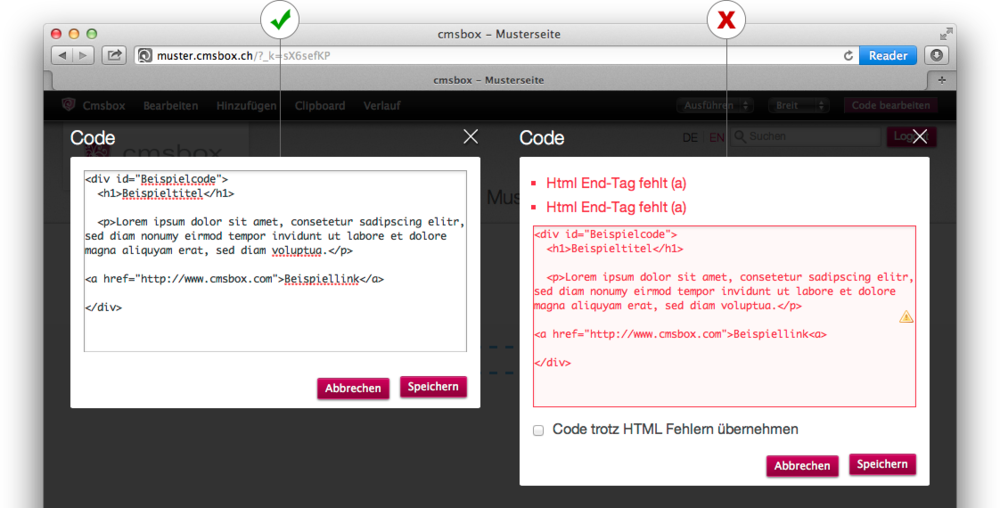
Task: Click 'Beispieltitel' heading text in left code
Action: tap(163, 193)
